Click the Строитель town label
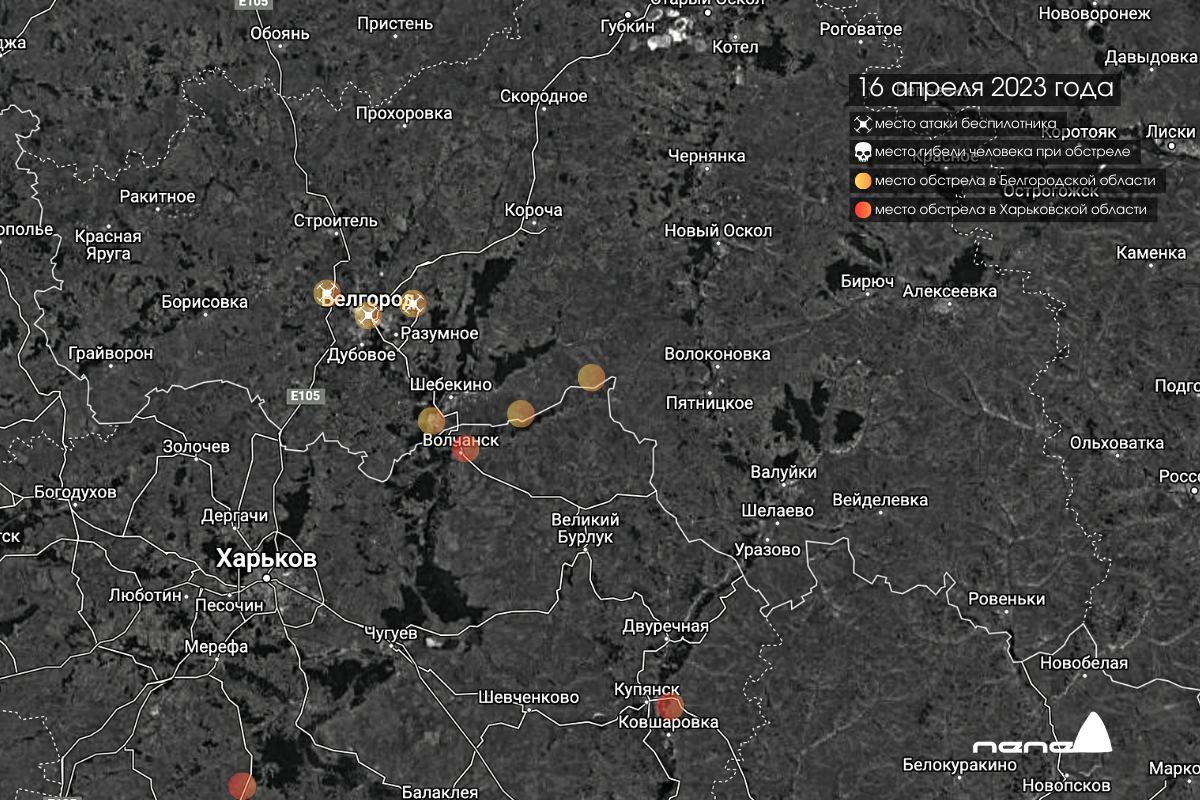The width and height of the screenshot is (1200, 800). click(336, 220)
